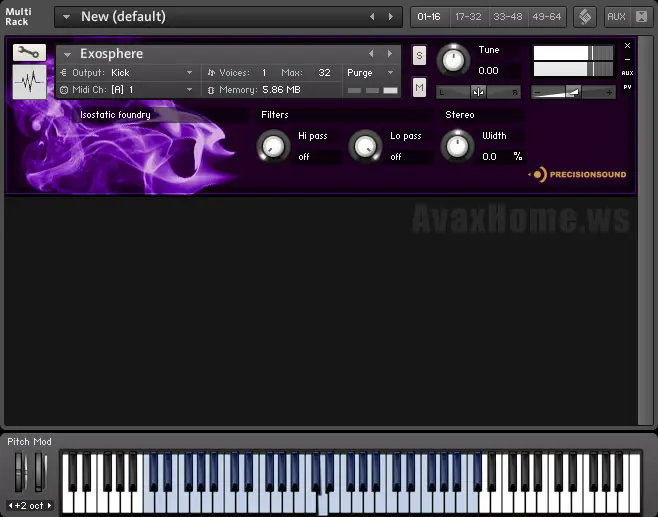Image resolution: width=658 pixels, height=517 pixels.
Task: Mute the Exosphere instrument
Action: point(419,87)
